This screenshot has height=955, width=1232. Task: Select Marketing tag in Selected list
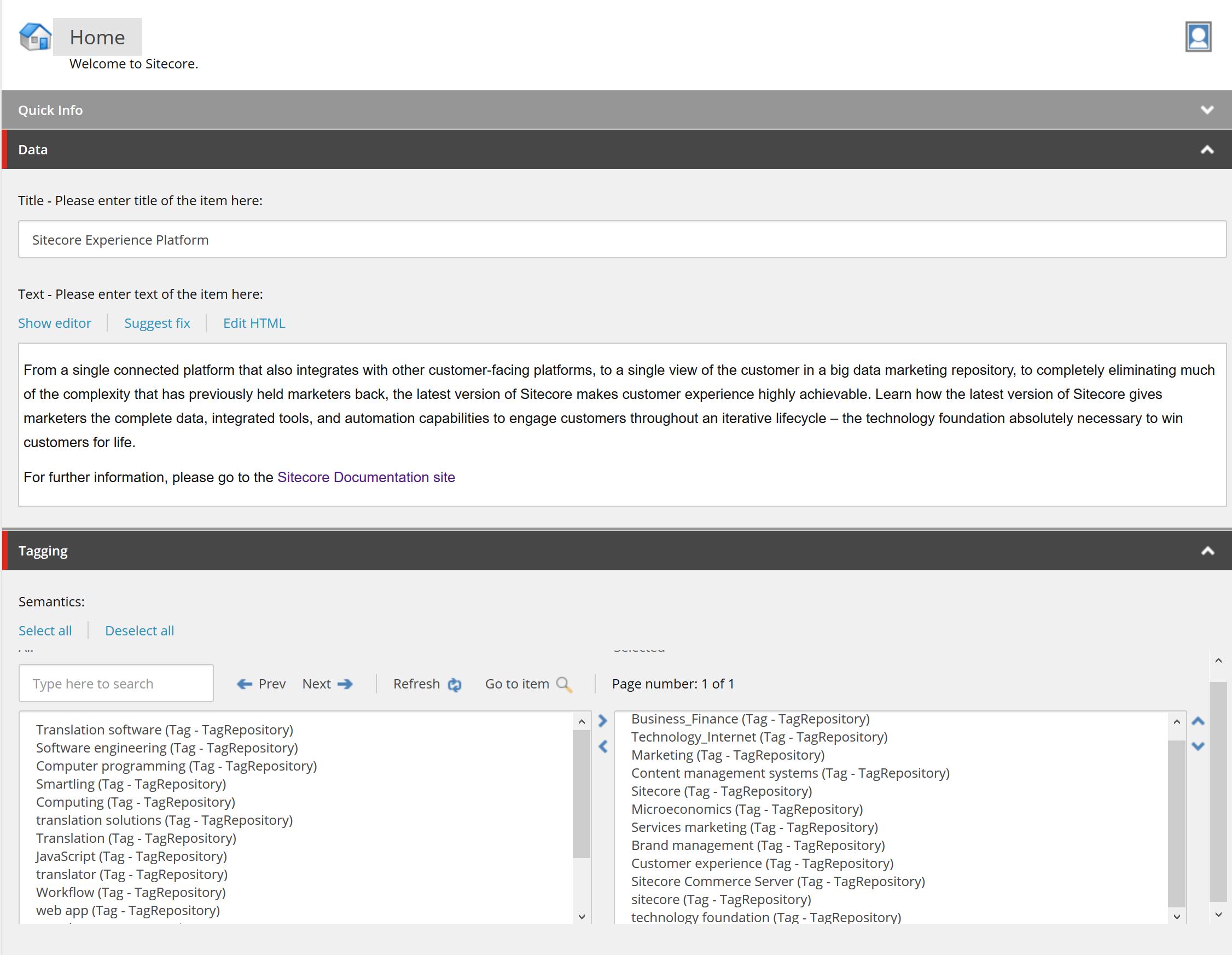click(728, 755)
